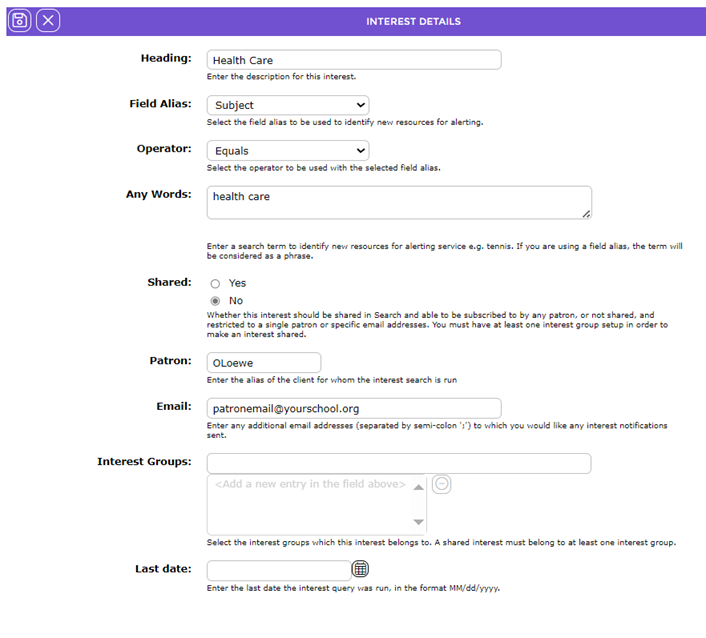Click the down arrow in Interest Groups list
The width and height of the screenshot is (706, 638).
point(418,522)
